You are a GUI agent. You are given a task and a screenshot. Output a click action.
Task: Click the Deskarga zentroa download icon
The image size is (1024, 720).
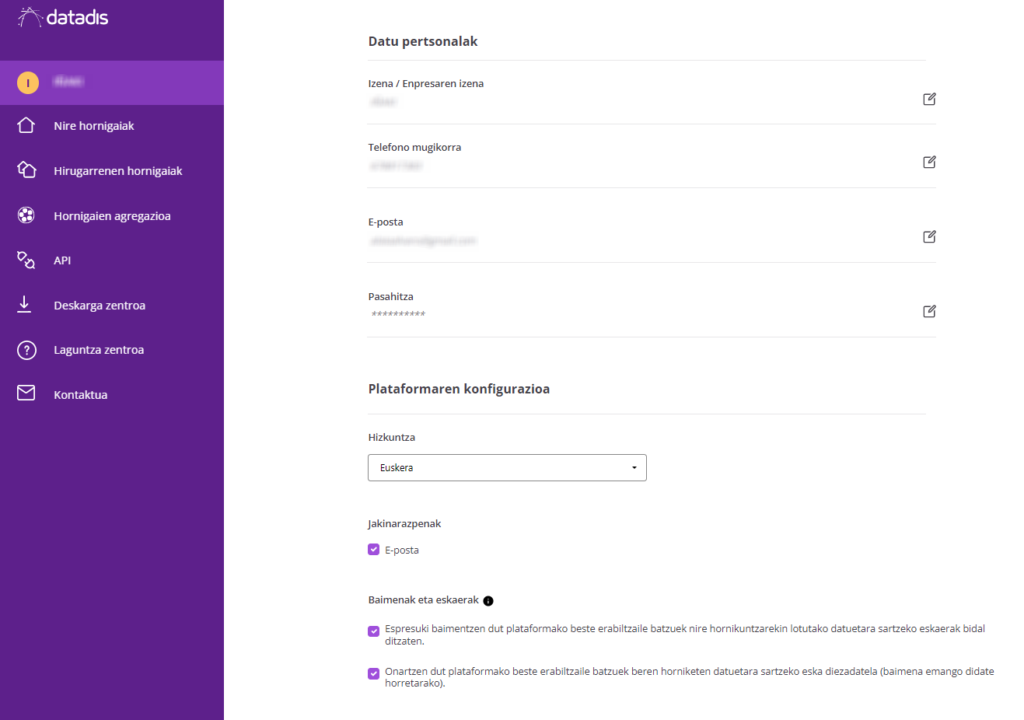(x=27, y=305)
